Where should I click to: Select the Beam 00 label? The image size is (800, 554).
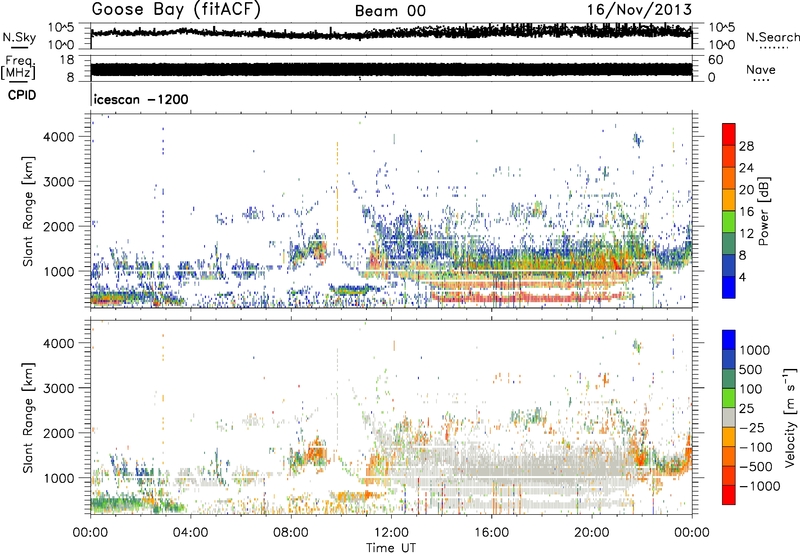coord(390,11)
